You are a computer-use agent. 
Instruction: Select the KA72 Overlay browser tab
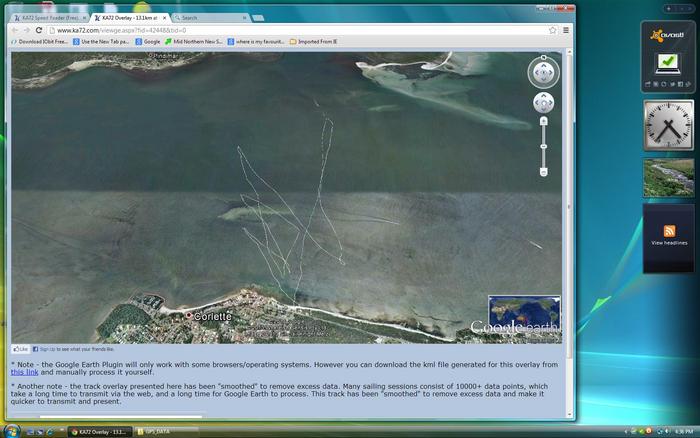(x=129, y=18)
